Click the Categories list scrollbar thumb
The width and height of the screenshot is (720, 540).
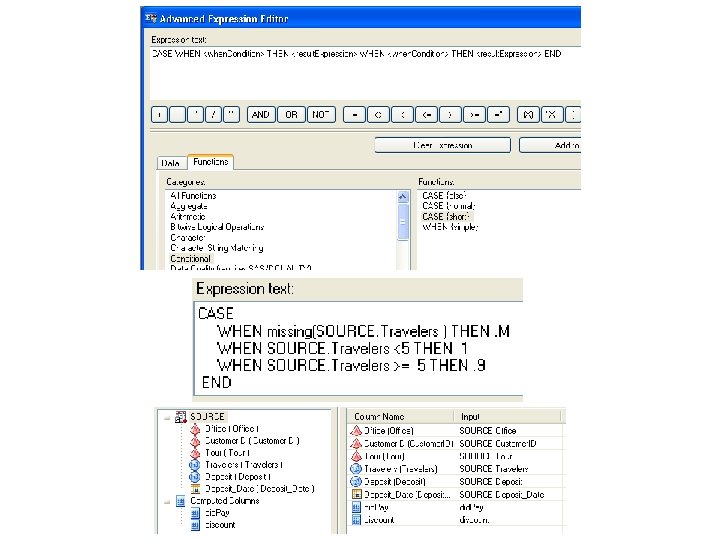pyautogui.click(x=403, y=222)
